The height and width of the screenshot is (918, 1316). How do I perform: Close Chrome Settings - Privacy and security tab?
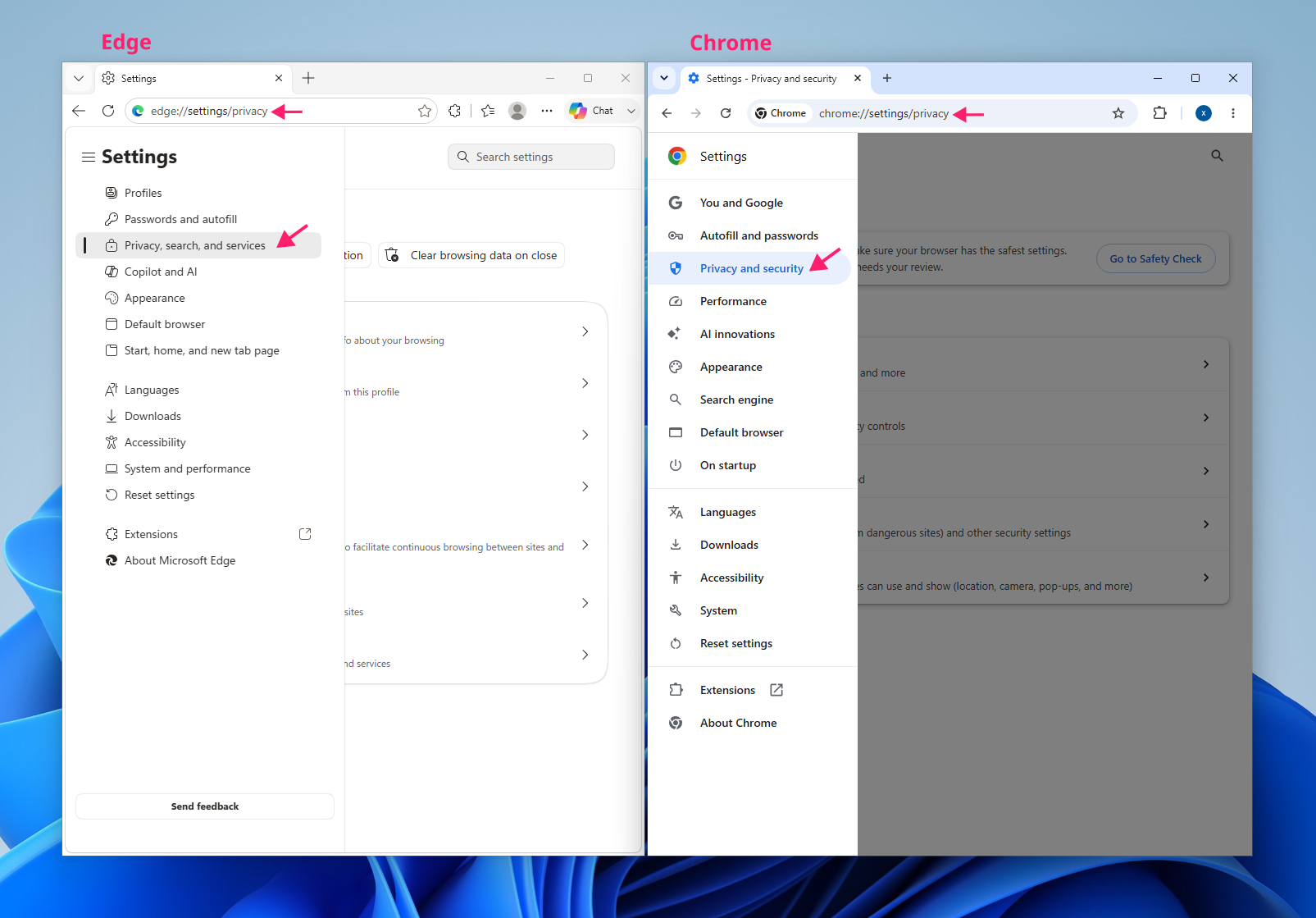click(858, 78)
